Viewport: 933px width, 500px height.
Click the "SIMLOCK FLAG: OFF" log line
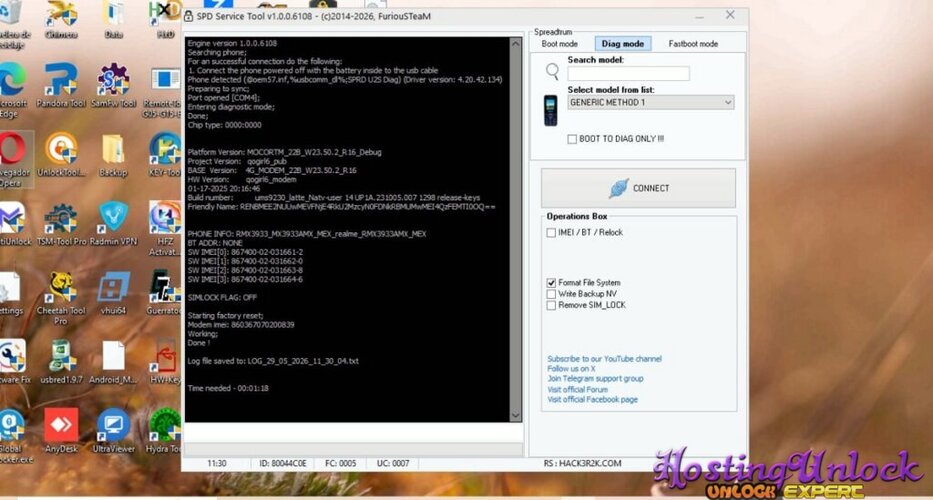coord(222,298)
